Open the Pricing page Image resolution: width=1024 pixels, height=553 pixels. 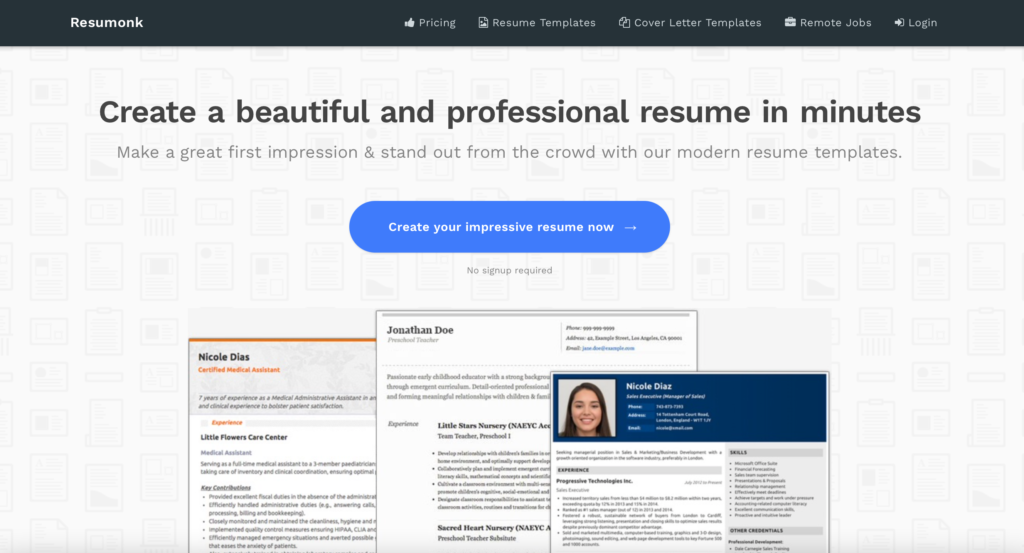[437, 23]
